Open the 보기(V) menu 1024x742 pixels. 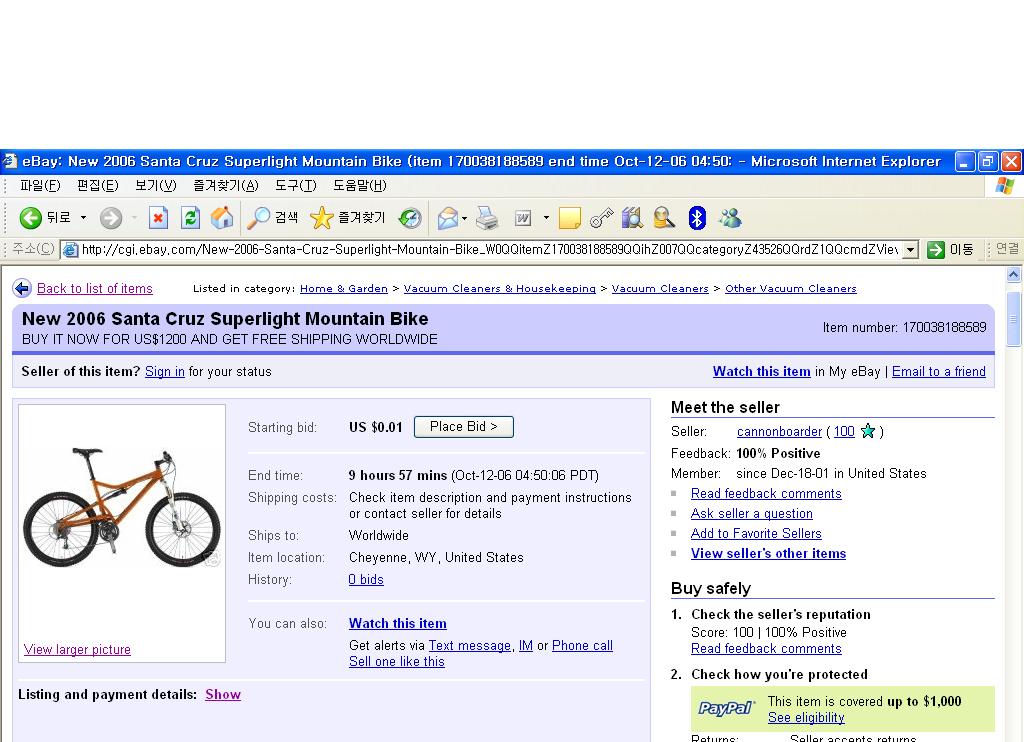click(x=155, y=186)
